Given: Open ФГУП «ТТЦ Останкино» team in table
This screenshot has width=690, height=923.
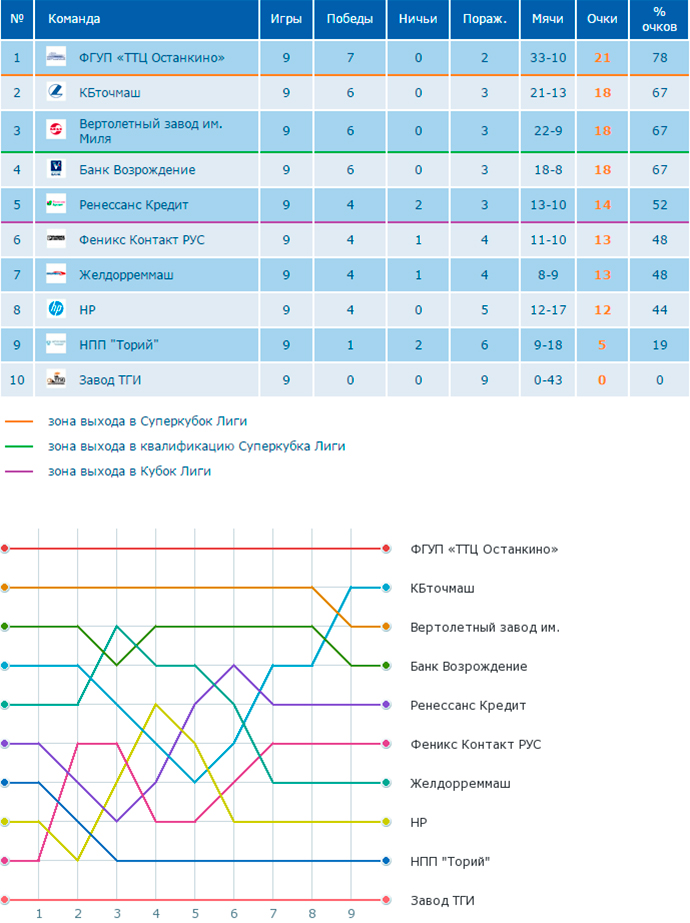Looking at the screenshot, I should coord(152,58).
